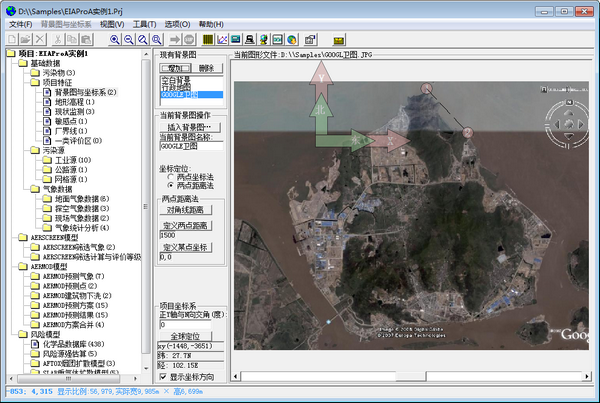Toggle 显示坐标方向 checkbox

coord(165,377)
